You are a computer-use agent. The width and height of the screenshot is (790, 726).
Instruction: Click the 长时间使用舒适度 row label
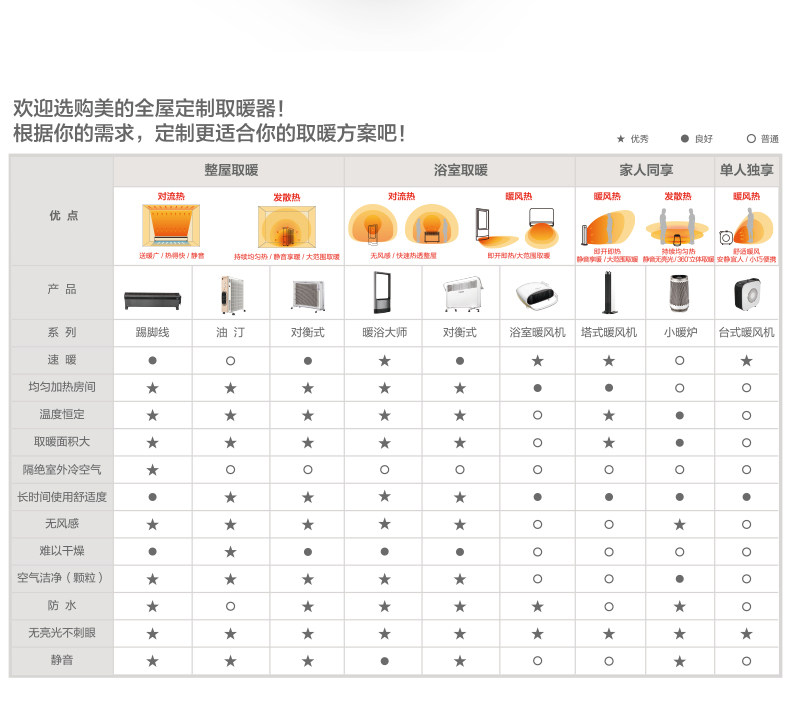click(62, 497)
